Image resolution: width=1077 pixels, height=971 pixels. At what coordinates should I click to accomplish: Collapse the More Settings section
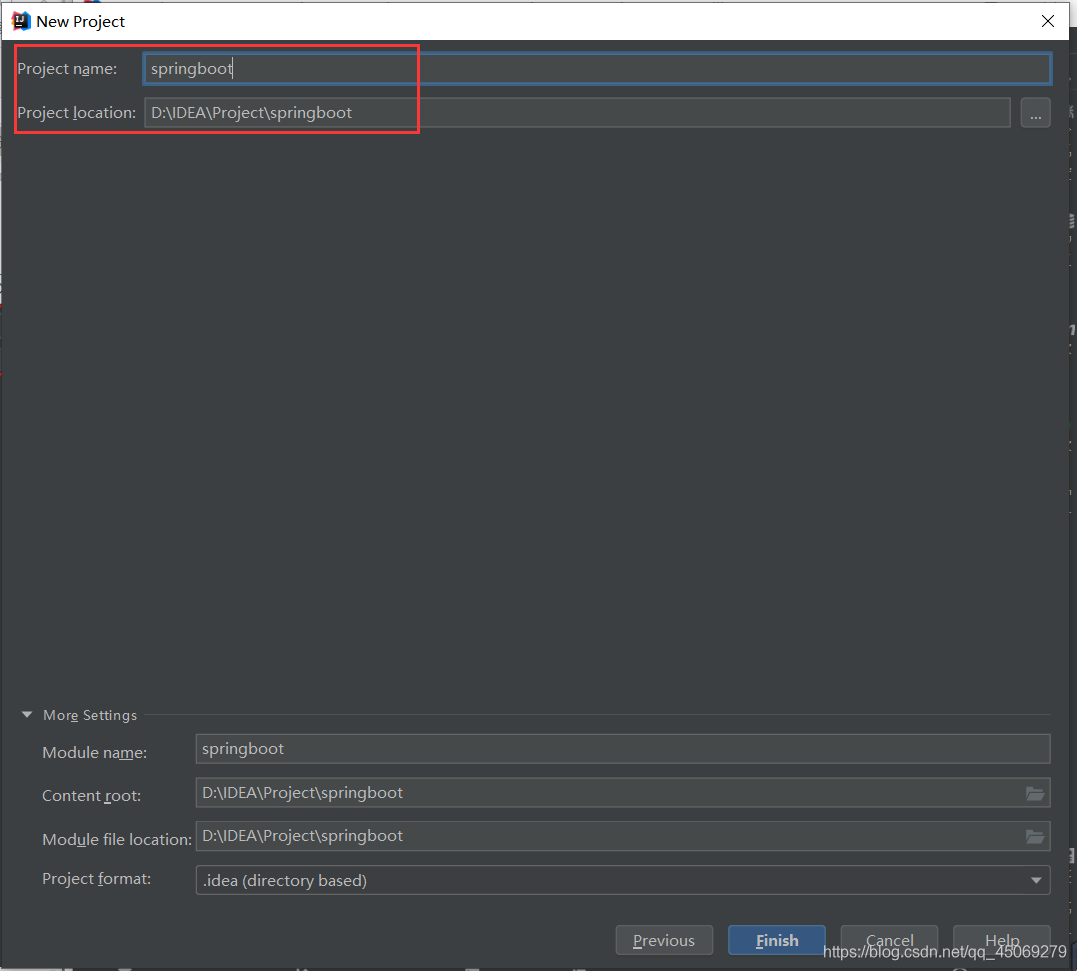pyautogui.click(x=27, y=715)
